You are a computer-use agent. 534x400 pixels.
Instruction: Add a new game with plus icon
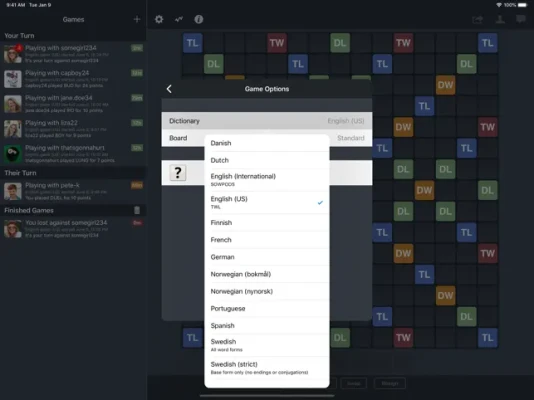pos(137,19)
